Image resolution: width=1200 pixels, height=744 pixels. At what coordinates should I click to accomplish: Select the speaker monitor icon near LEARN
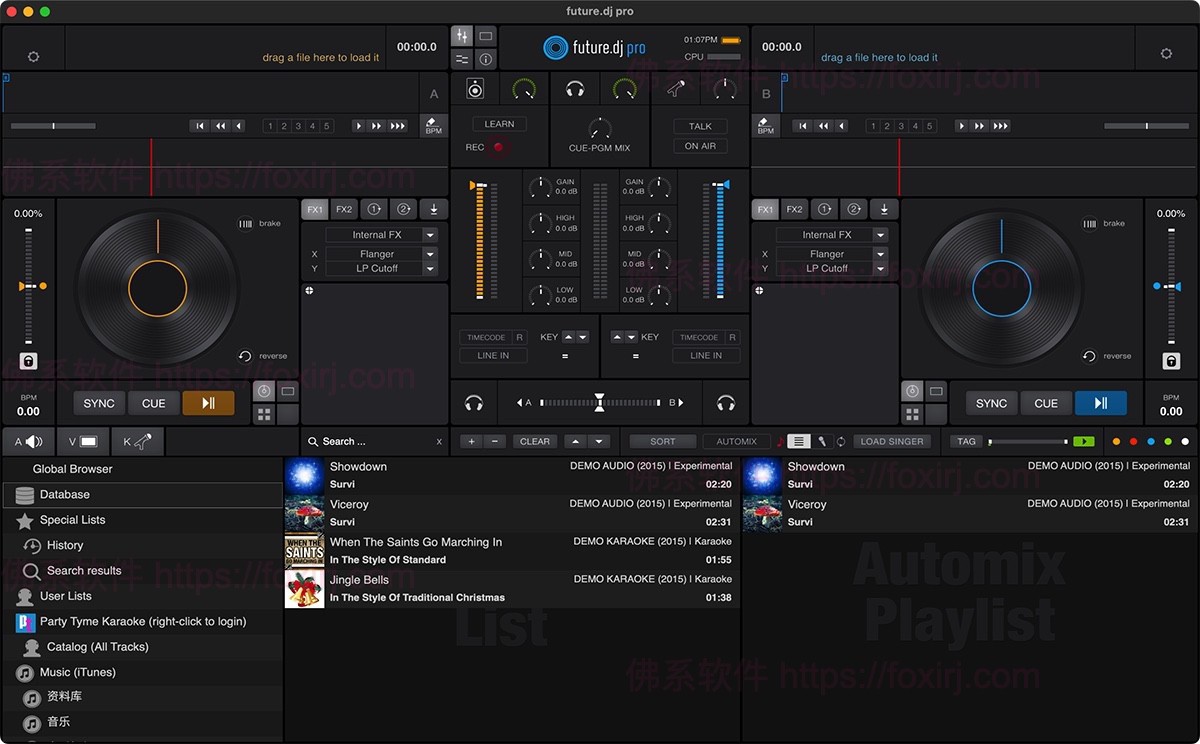(x=474, y=87)
